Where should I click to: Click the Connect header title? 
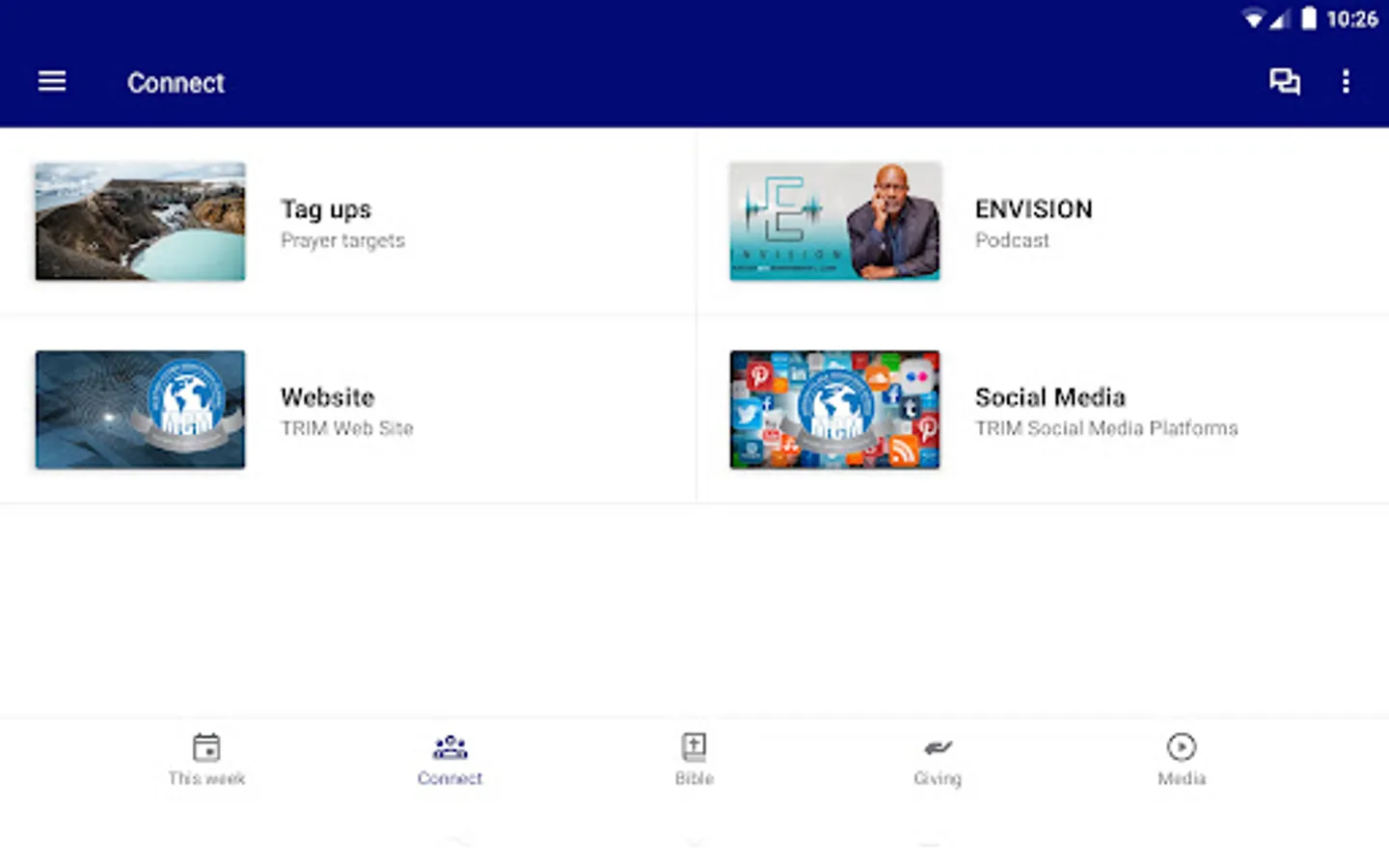[177, 83]
